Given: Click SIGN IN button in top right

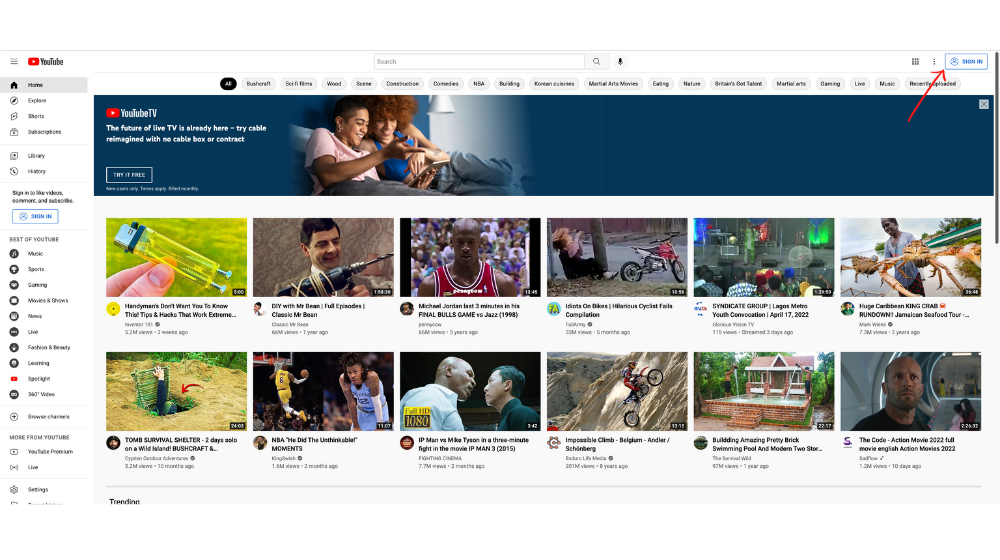Looking at the screenshot, I should click(x=966, y=62).
